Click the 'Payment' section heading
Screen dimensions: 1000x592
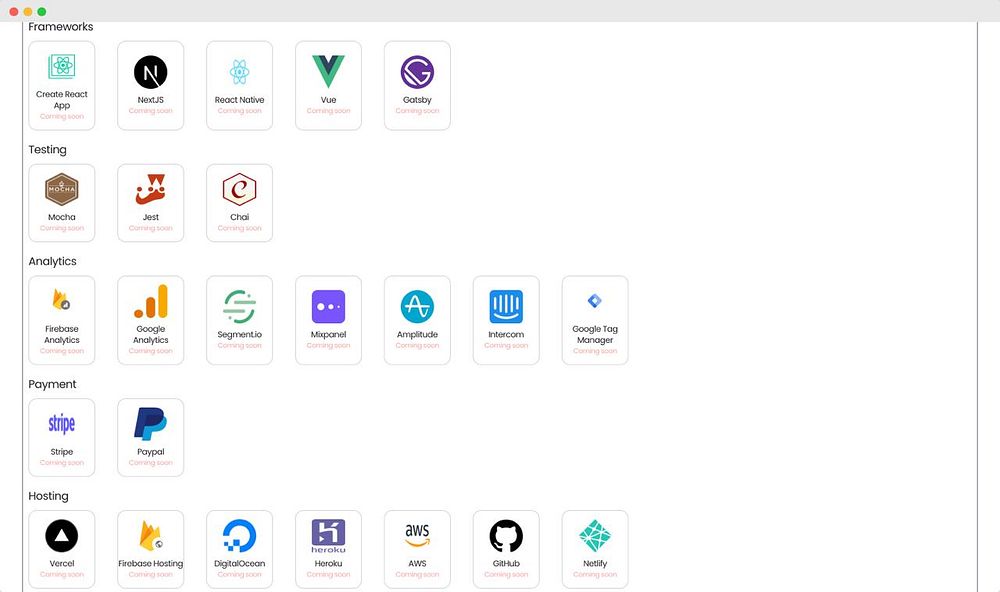click(52, 384)
